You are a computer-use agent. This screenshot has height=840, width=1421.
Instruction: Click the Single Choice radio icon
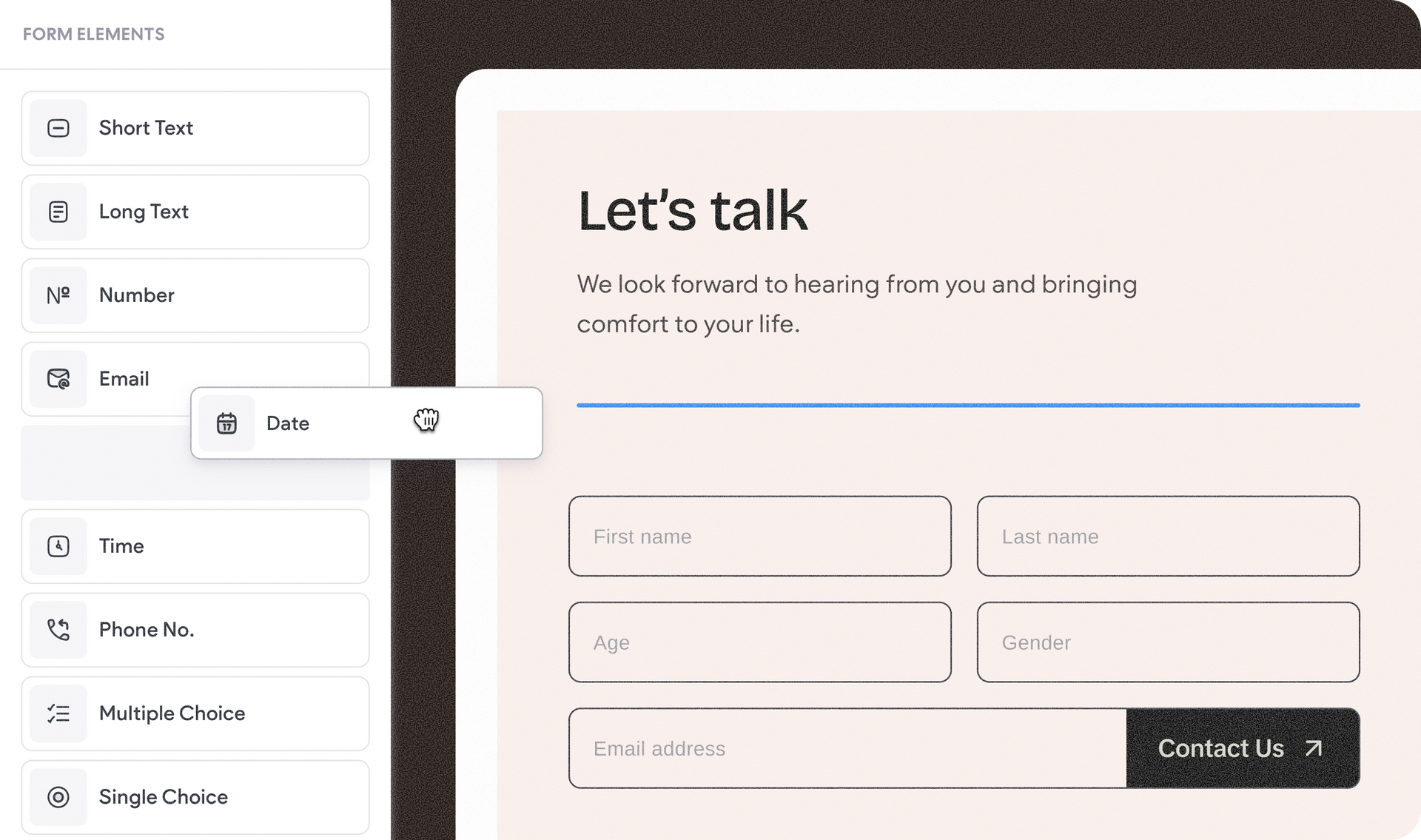tap(58, 797)
